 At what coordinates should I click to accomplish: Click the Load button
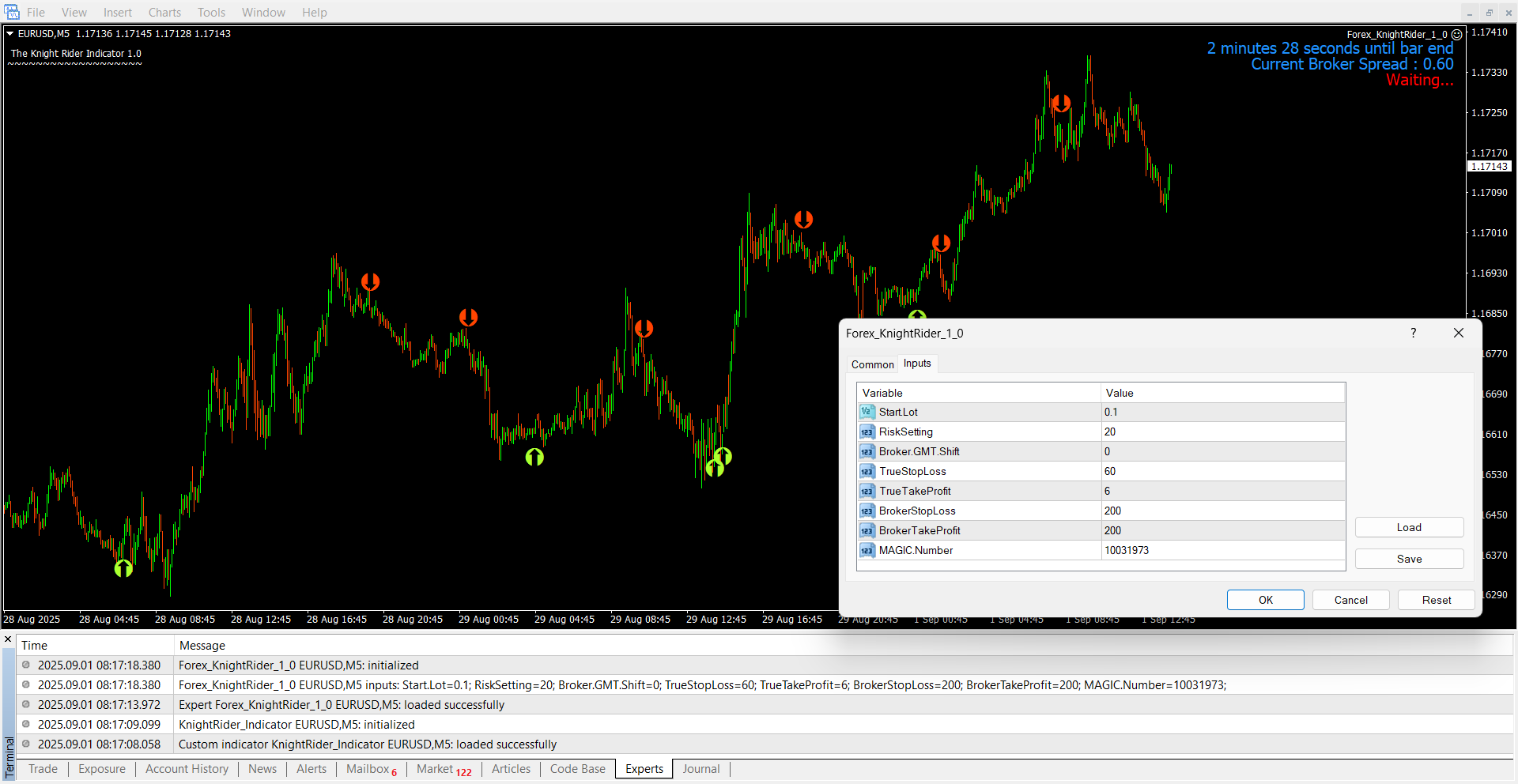click(x=1408, y=527)
